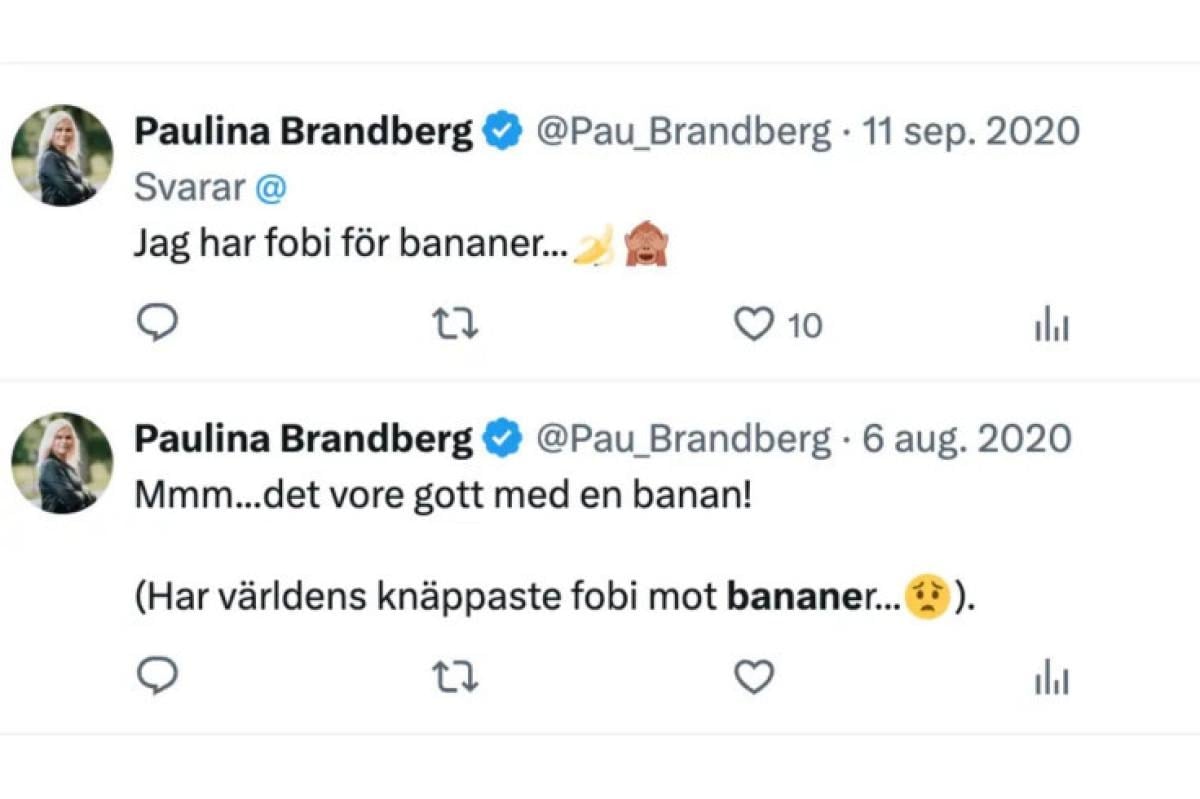
Task: Open the '11 sep. 2020' timestamp link
Action: 971,132
